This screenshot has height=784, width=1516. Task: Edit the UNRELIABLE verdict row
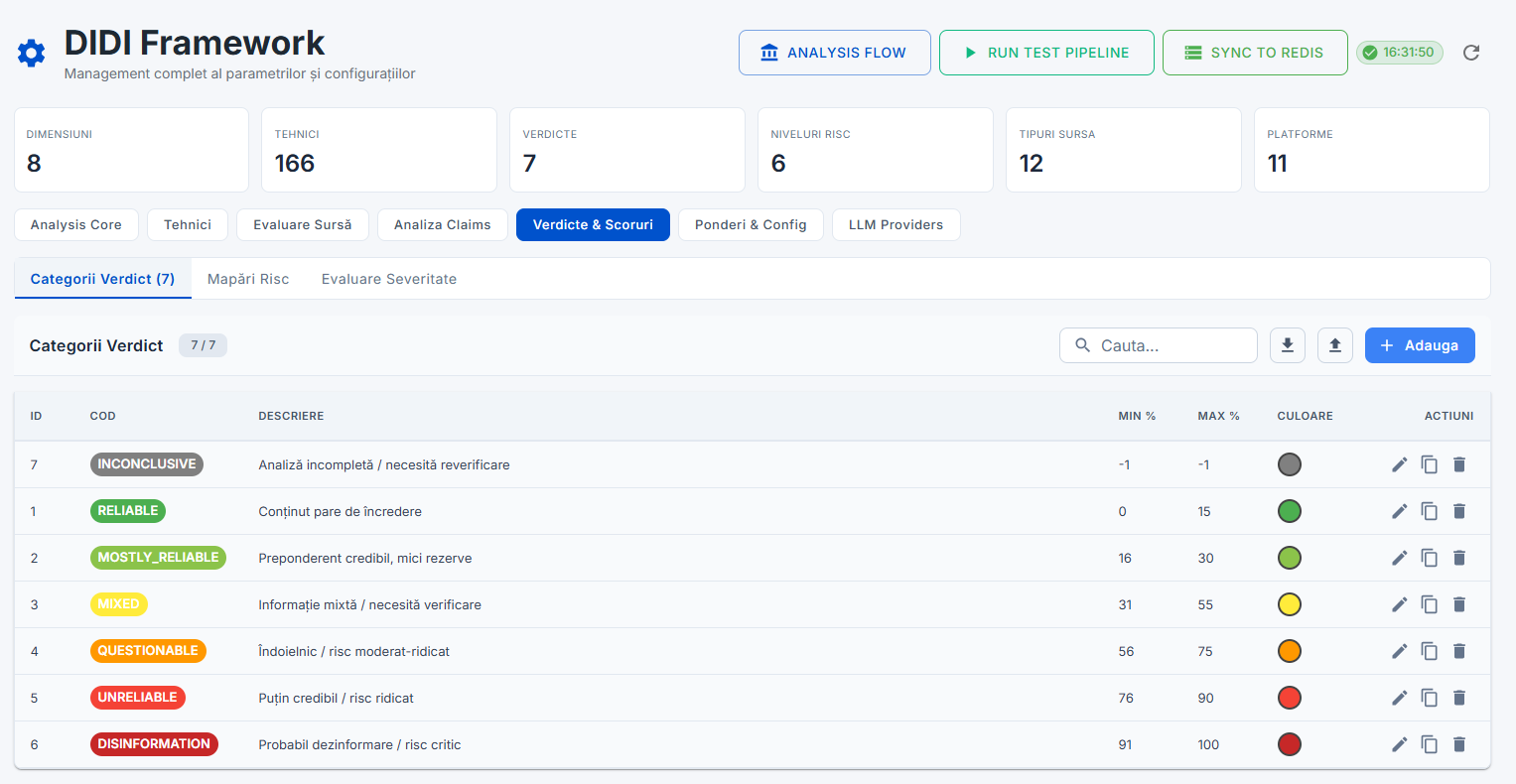point(1400,698)
